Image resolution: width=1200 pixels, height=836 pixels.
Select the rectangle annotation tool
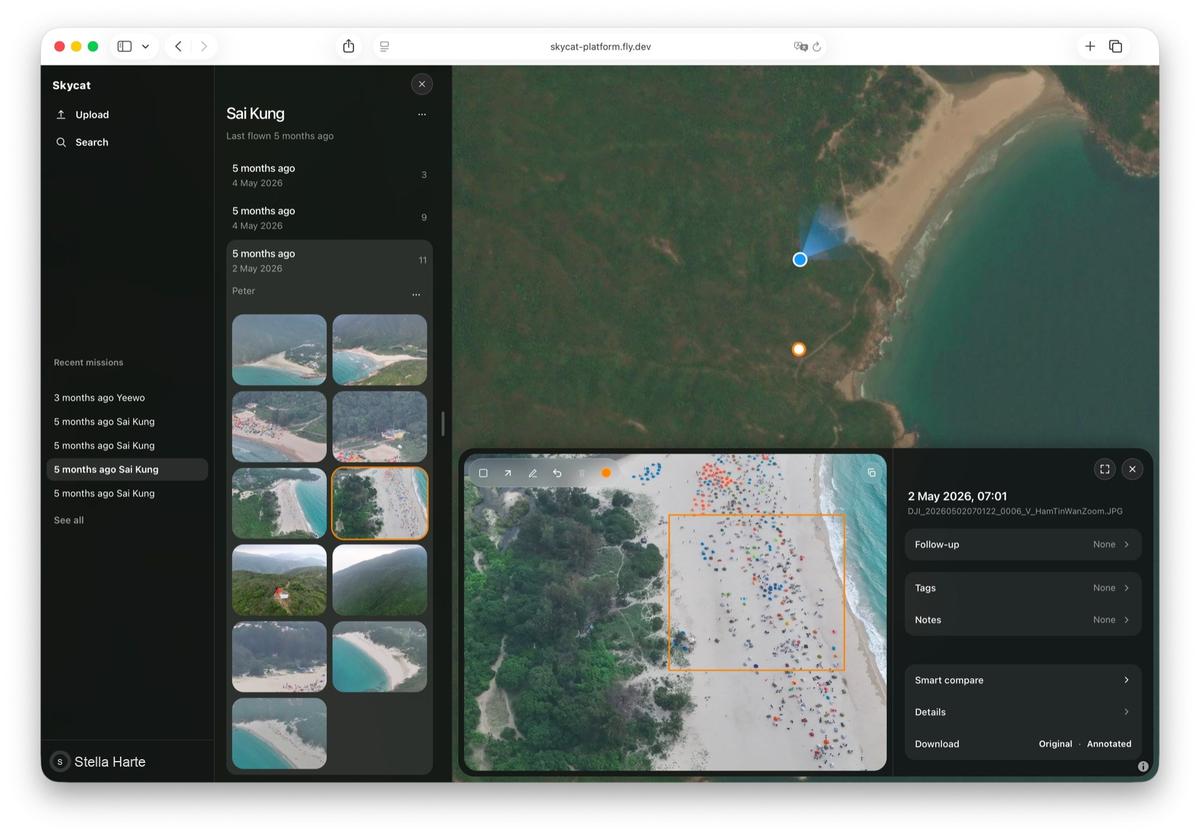pyautogui.click(x=483, y=473)
